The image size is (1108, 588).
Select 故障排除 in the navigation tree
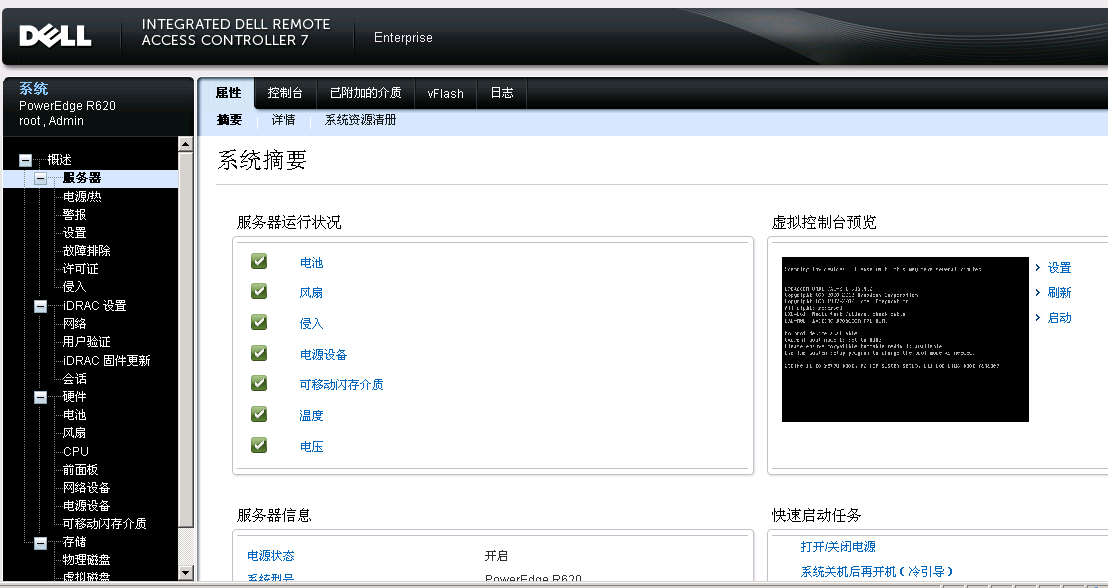click(x=86, y=251)
